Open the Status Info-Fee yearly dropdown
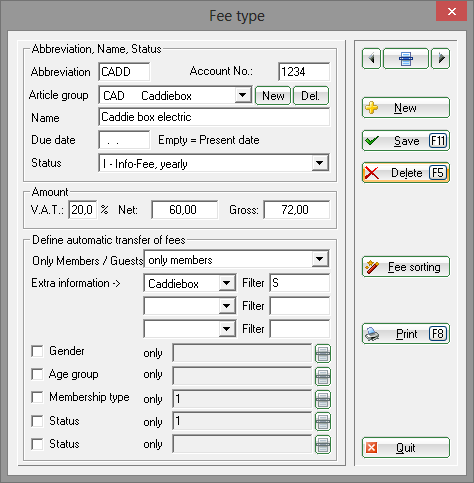Image resolution: width=474 pixels, height=483 pixels. pyautogui.click(x=320, y=163)
